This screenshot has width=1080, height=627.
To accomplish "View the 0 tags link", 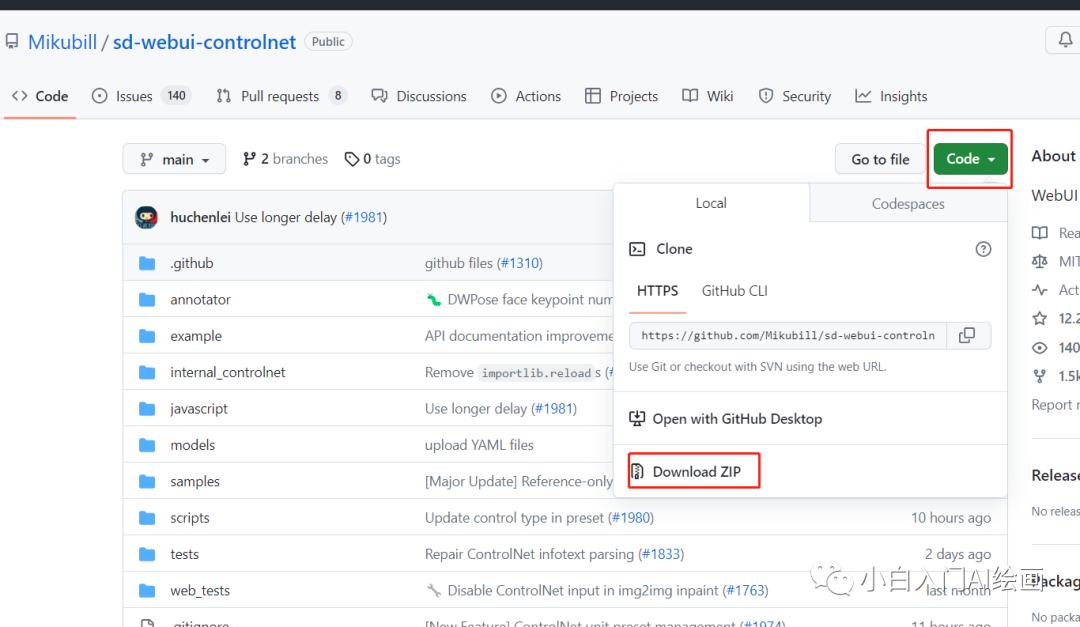I will [x=373, y=159].
